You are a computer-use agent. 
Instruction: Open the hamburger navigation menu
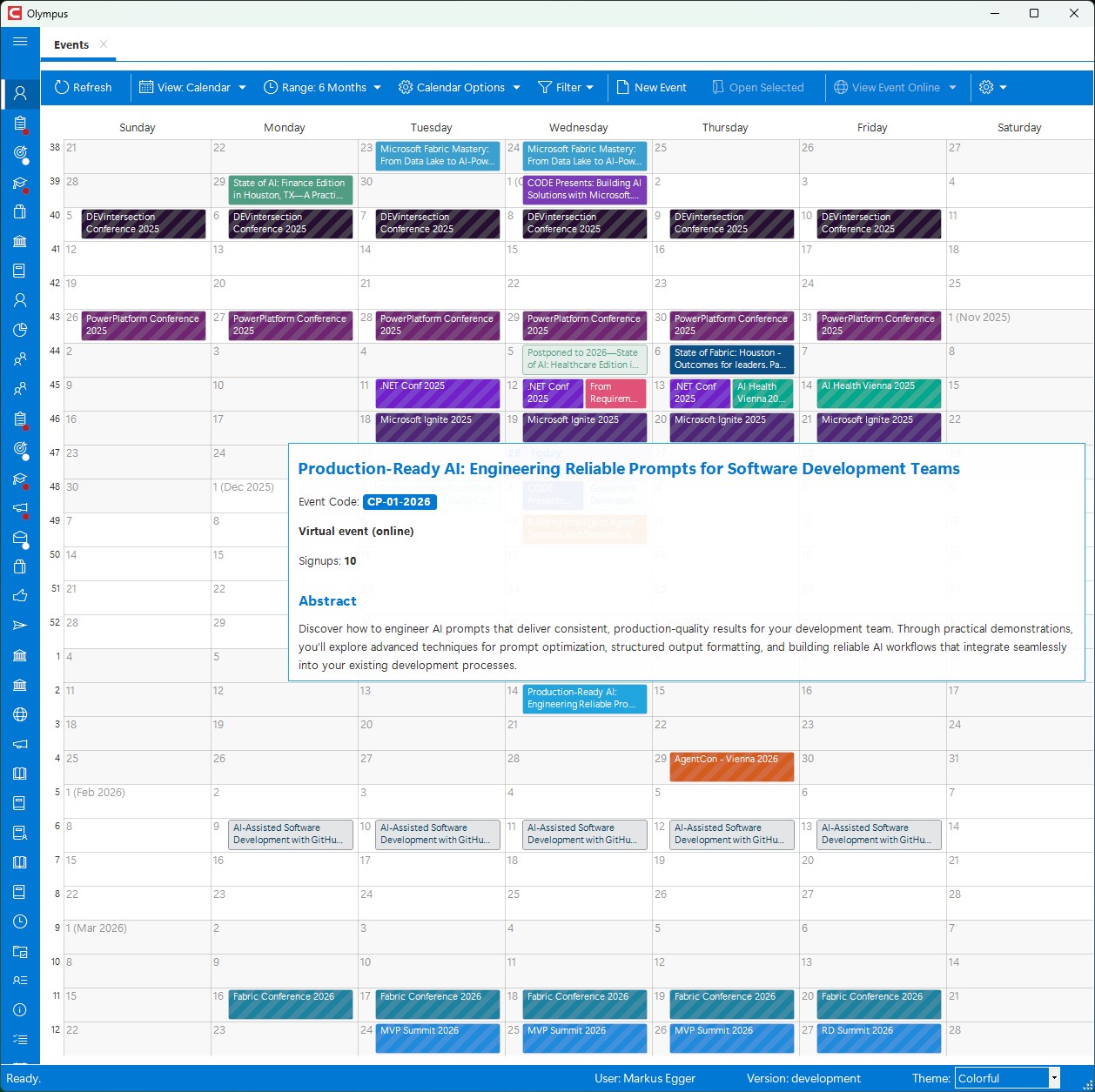20,42
